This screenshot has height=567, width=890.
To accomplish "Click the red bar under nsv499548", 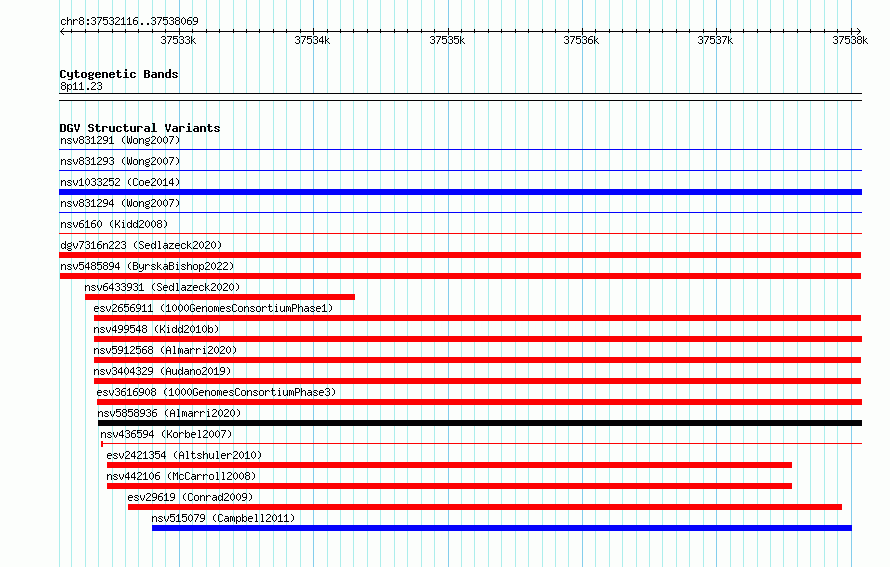I will click(478, 339).
